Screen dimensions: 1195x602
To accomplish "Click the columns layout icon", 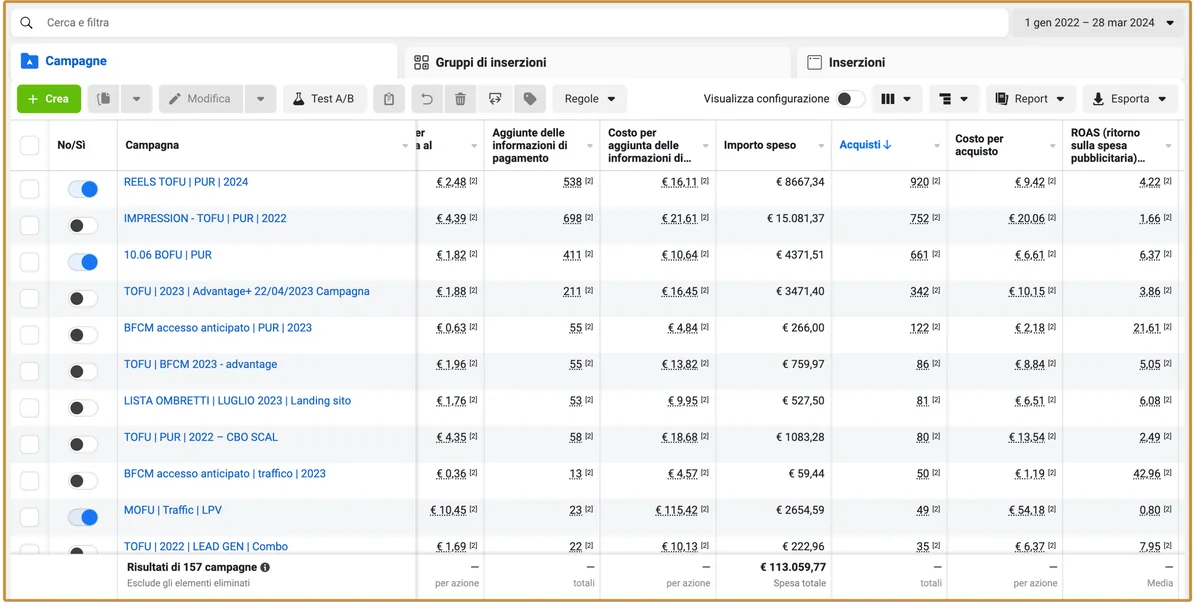I will click(887, 99).
